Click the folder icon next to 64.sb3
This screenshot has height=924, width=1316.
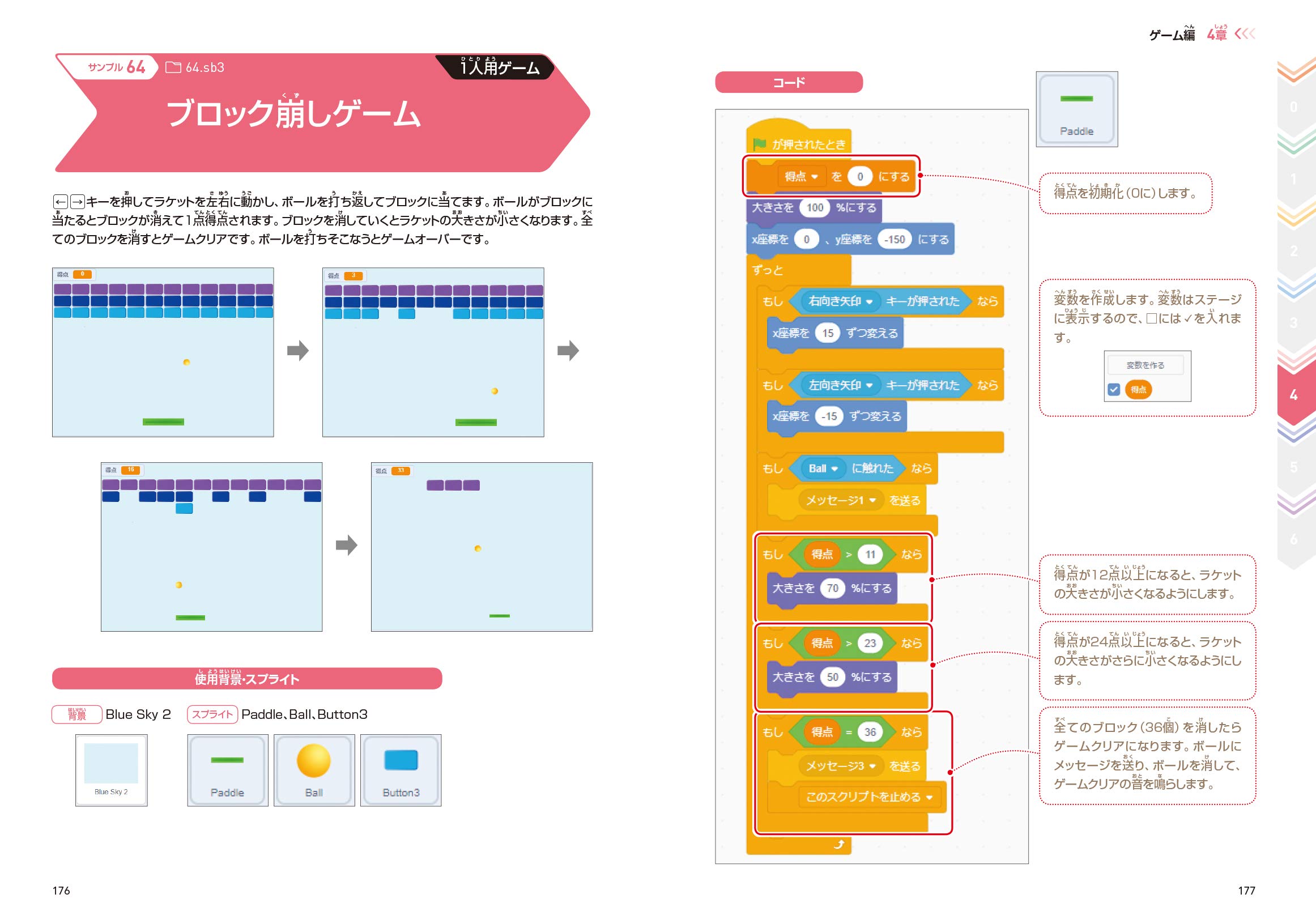point(173,67)
